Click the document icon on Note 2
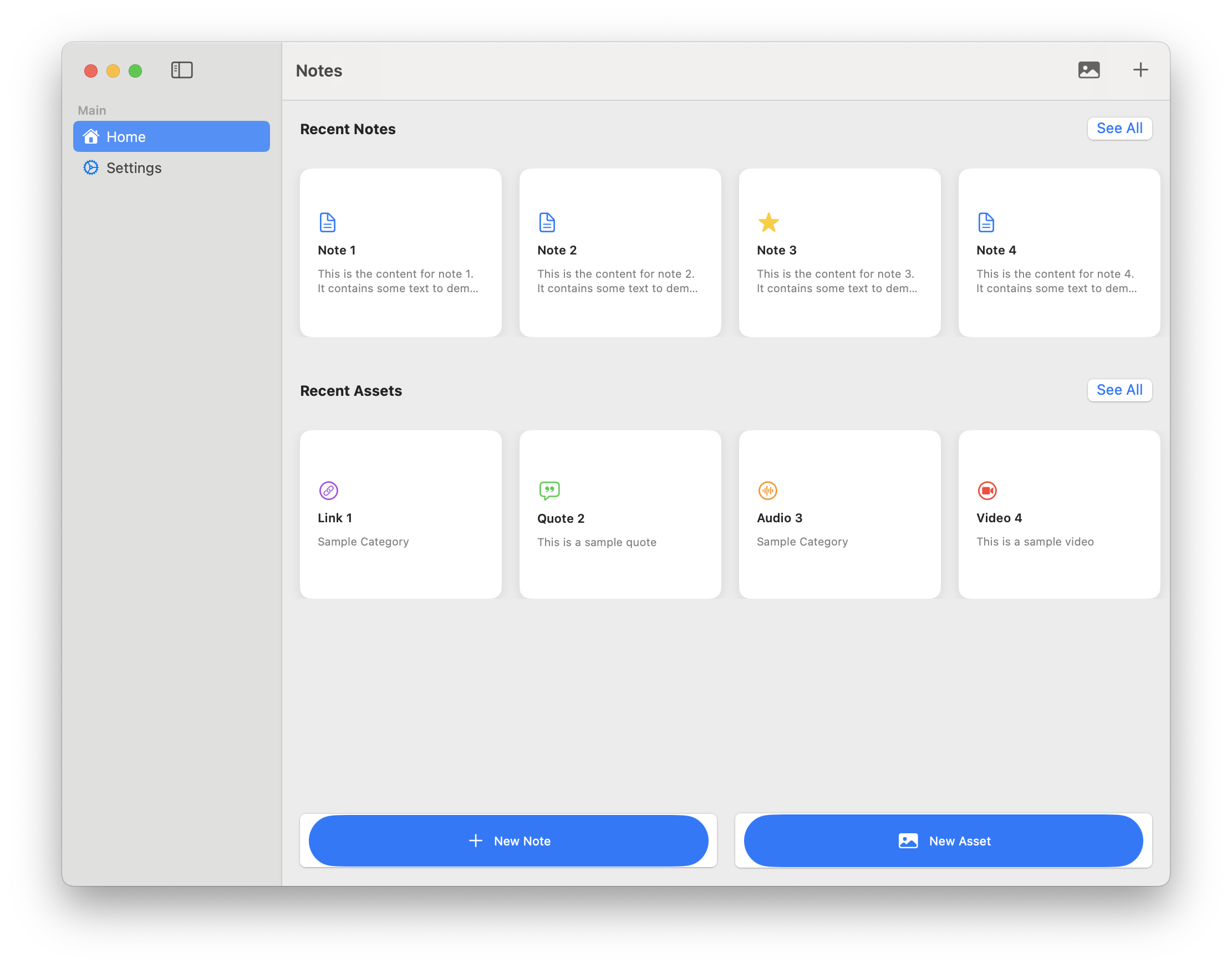This screenshot has width=1232, height=968. tap(547, 223)
